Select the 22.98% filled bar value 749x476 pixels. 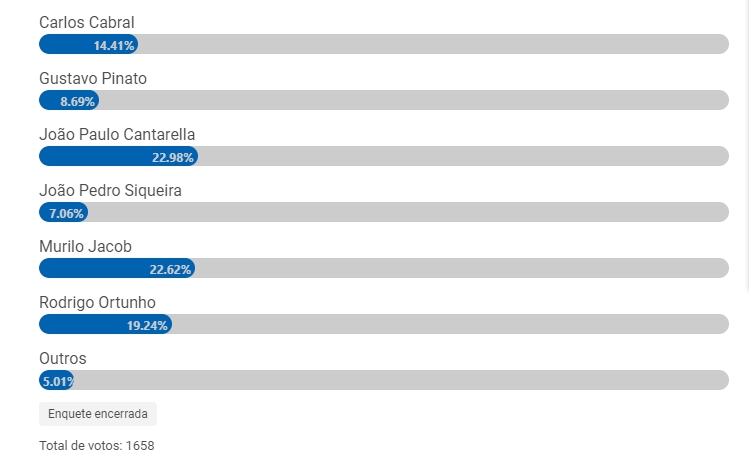click(172, 157)
